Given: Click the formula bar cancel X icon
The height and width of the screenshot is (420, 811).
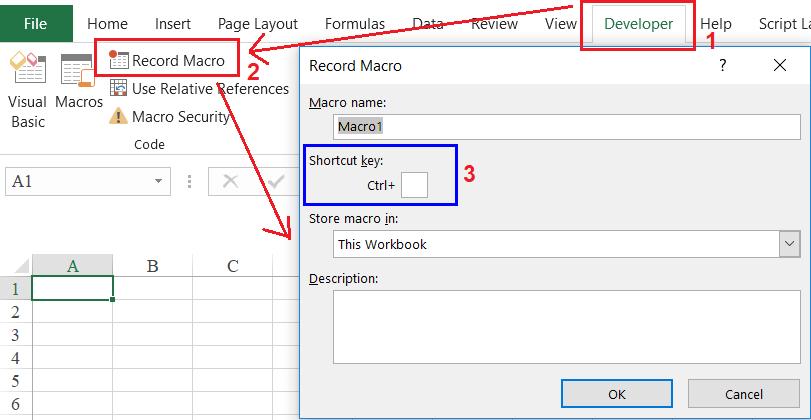Looking at the screenshot, I should coord(230,182).
